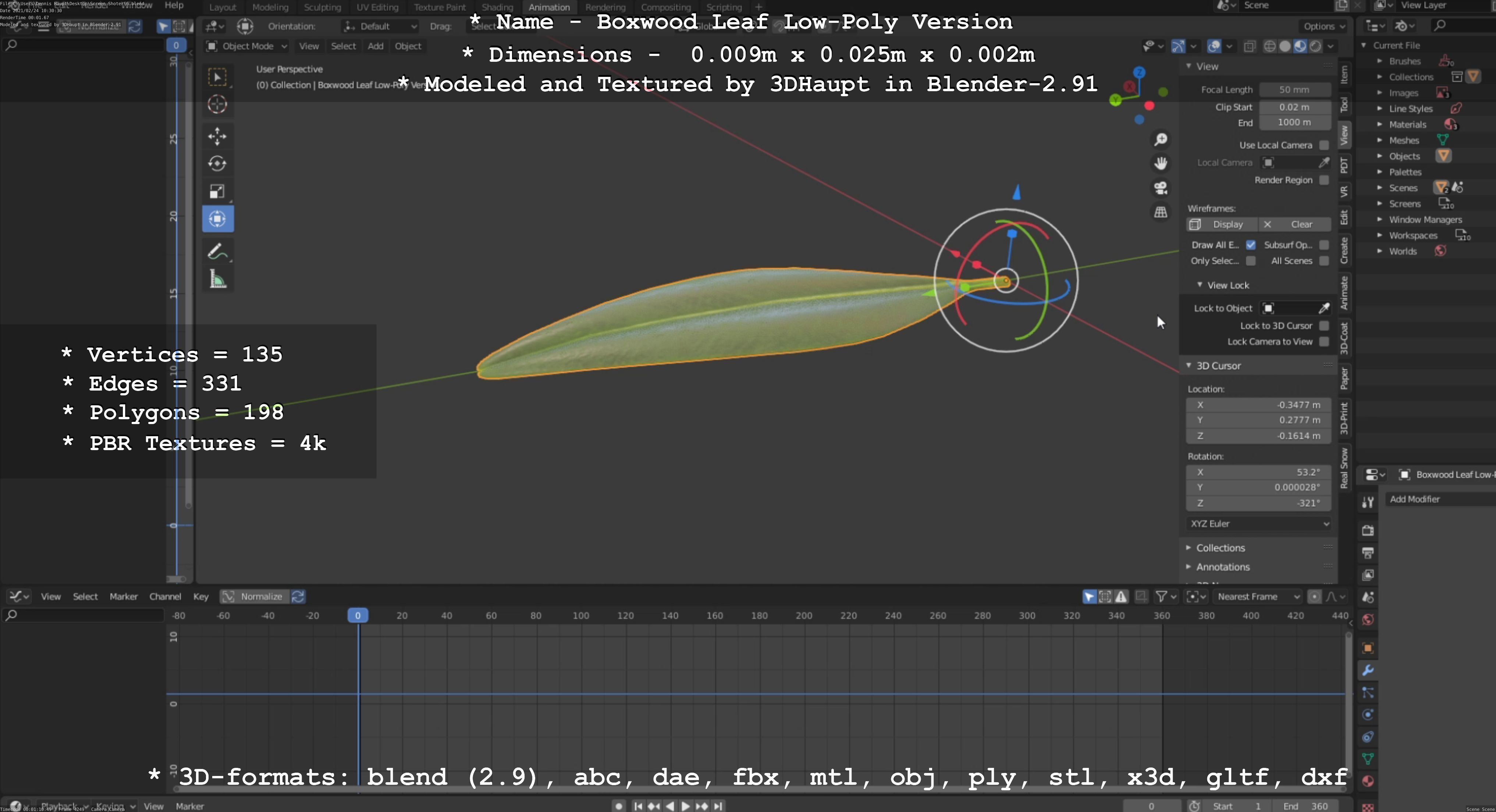Select the Measure tool
This screenshot has height=812, width=1496.
pos(217,280)
